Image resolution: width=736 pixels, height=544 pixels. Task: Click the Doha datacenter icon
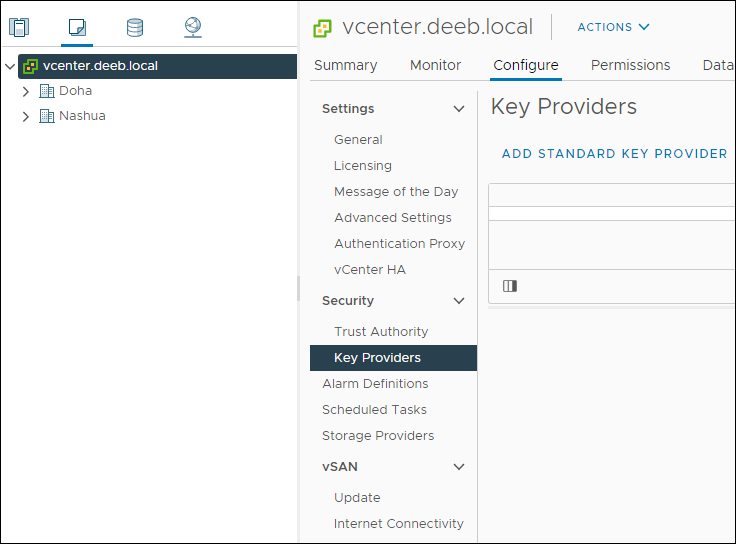(46, 91)
